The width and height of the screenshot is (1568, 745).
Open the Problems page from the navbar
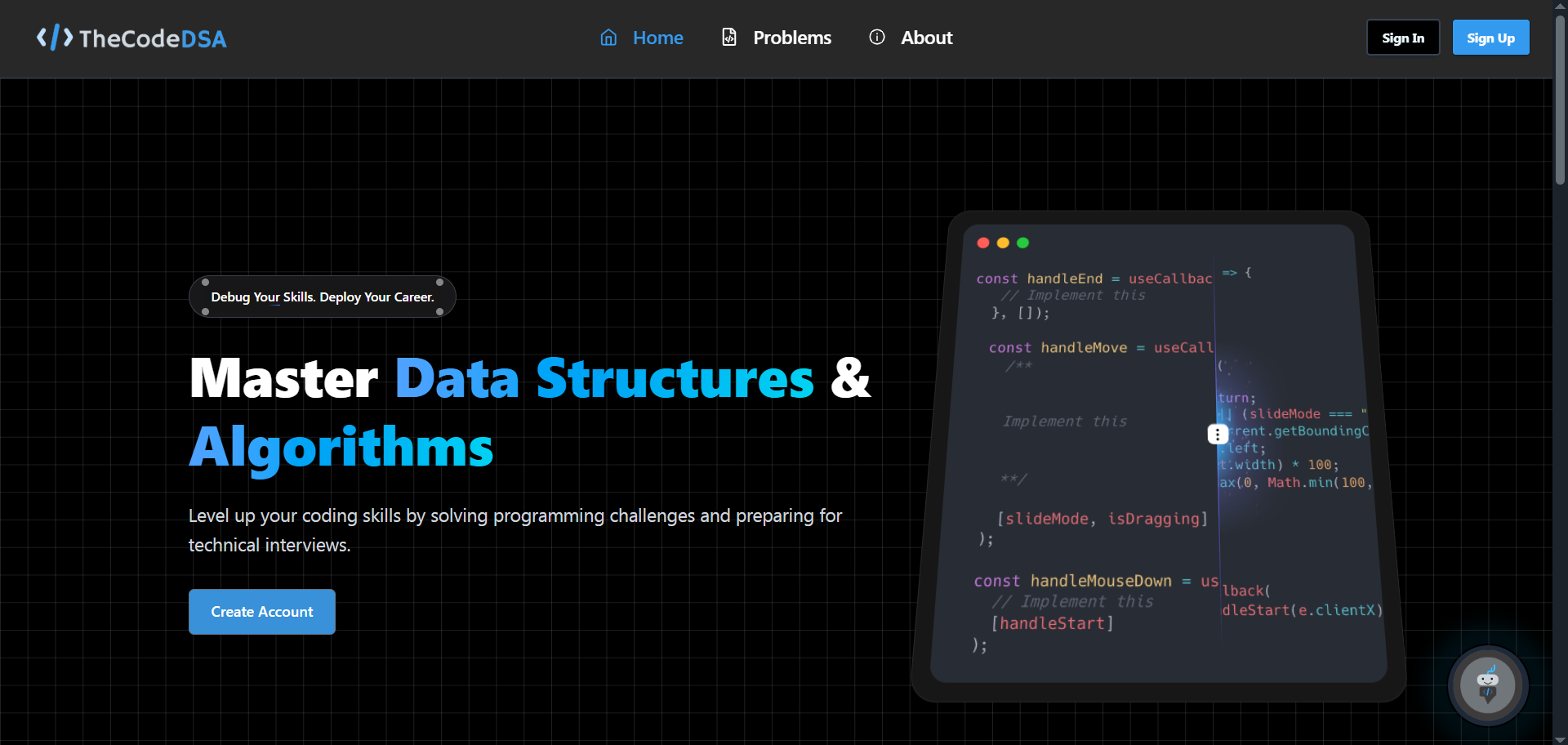[x=792, y=37]
